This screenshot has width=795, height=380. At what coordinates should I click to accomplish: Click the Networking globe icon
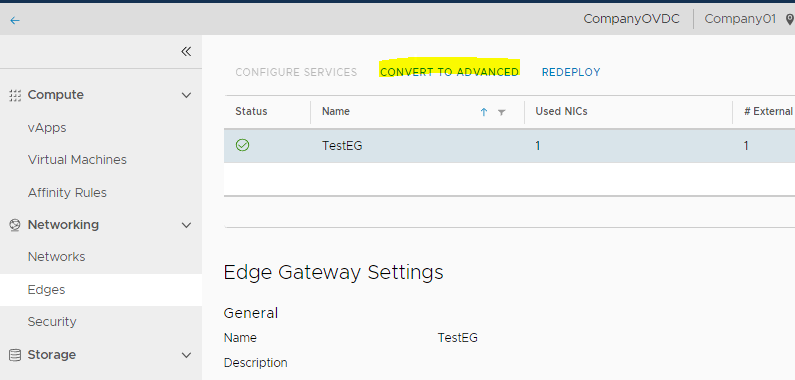point(15,225)
